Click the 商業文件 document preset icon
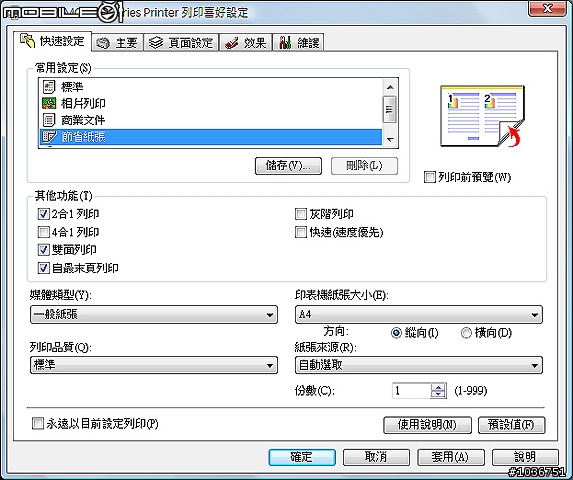This screenshot has height=480, width=573. click(x=49, y=120)
